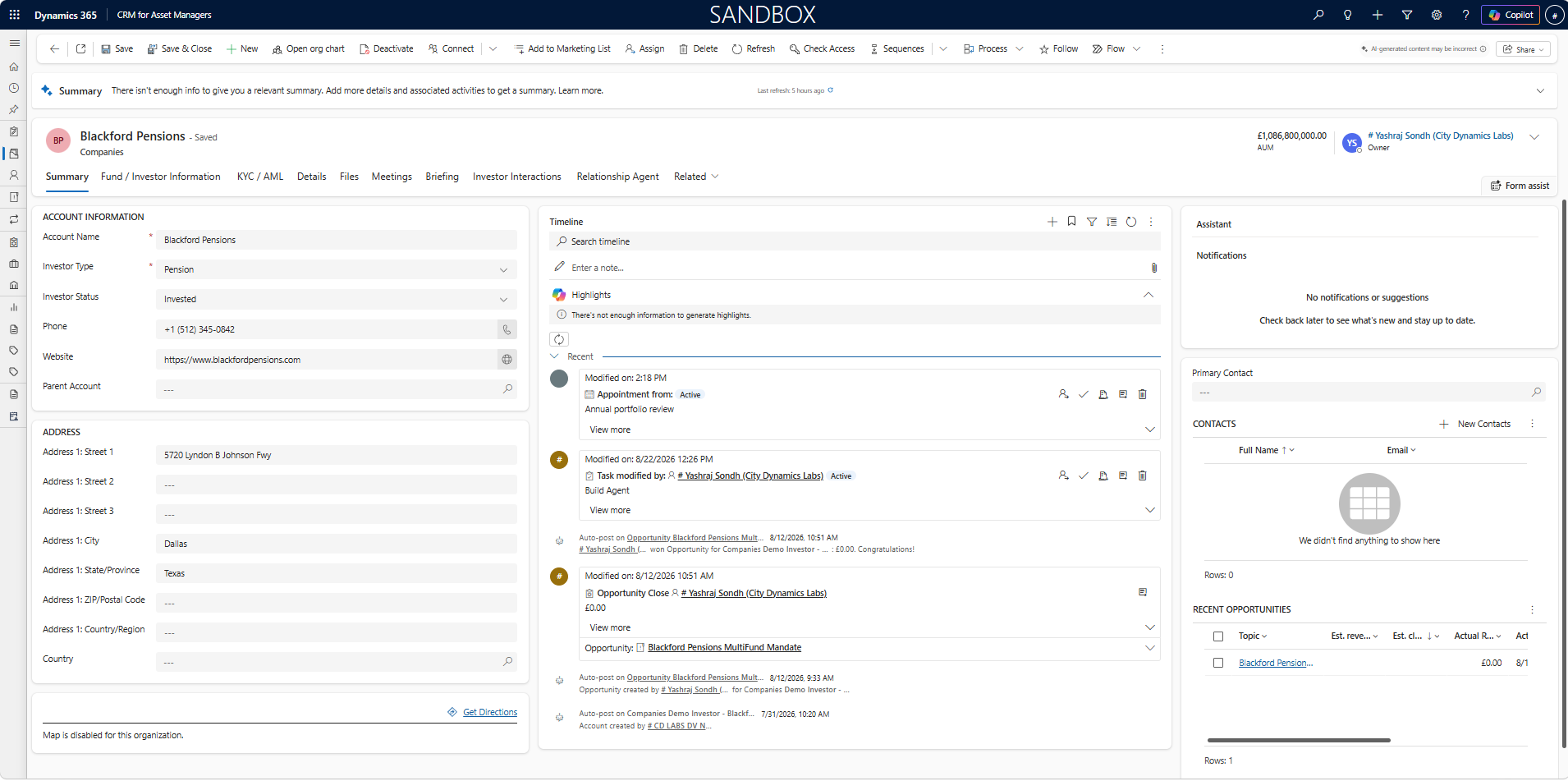Viewport: 1568px width, 781px height.
Task: Click the phone call icon beside Phone
Action: (507, 329)
